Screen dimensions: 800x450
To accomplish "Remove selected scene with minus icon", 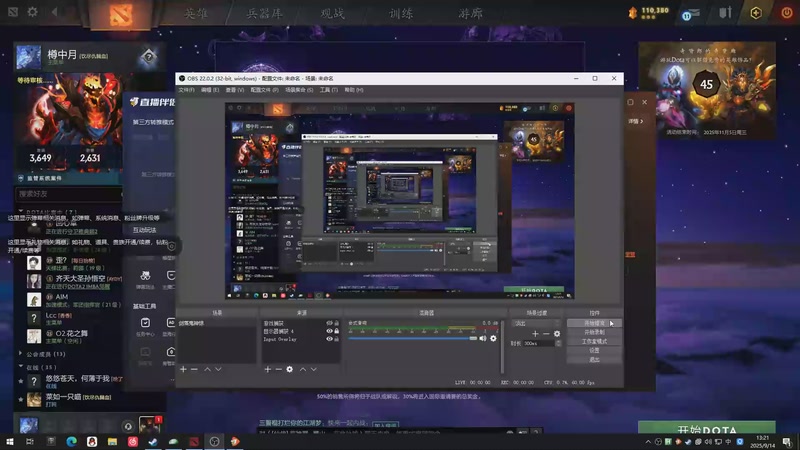I will point(194,369).
